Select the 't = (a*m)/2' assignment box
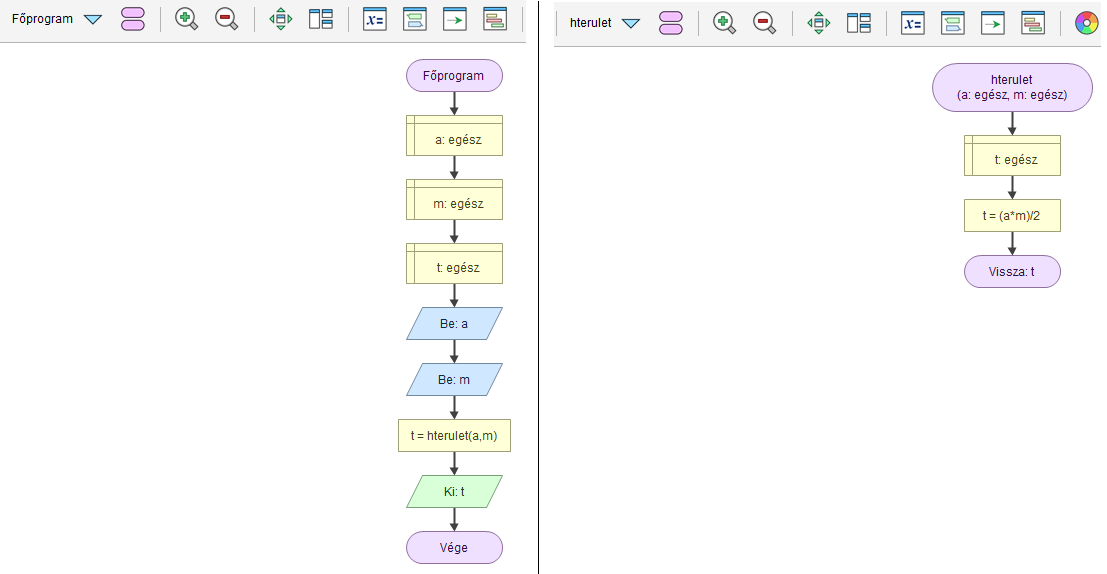The height and width of the screenshot is (574, 1107). click(x=1012, y=216)
